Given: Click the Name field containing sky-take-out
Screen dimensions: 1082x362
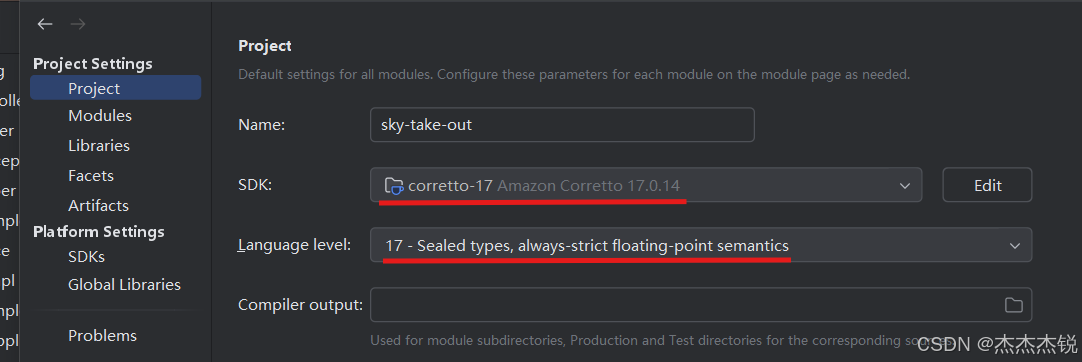Looking at the screenshot, I should [562, 125].
